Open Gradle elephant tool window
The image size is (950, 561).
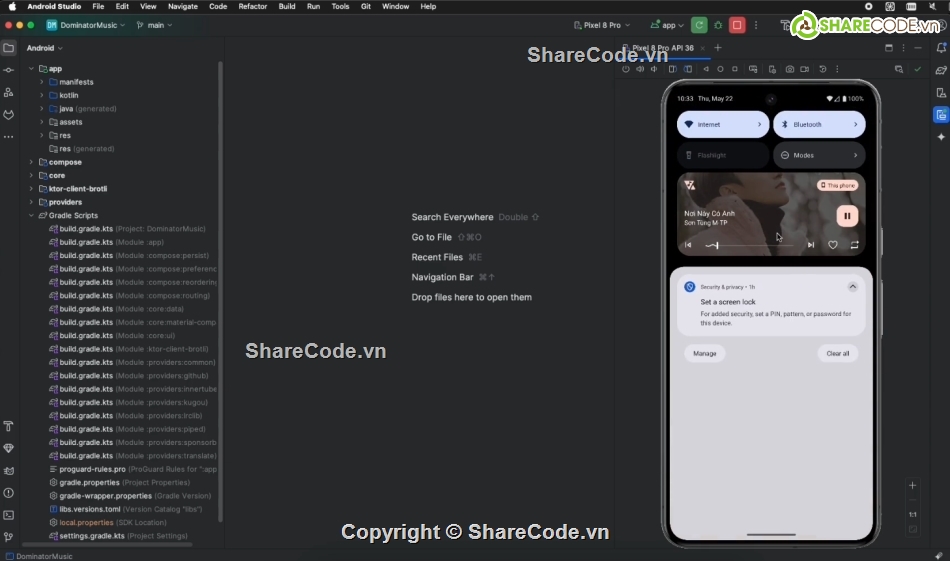[941, 70]
